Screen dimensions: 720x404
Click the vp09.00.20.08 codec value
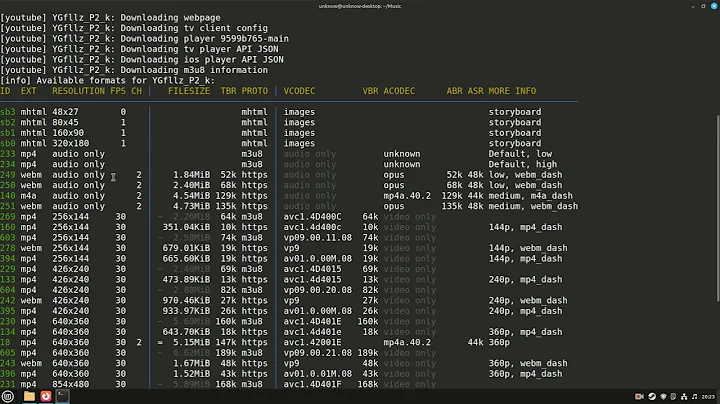[x=318, y=290]
